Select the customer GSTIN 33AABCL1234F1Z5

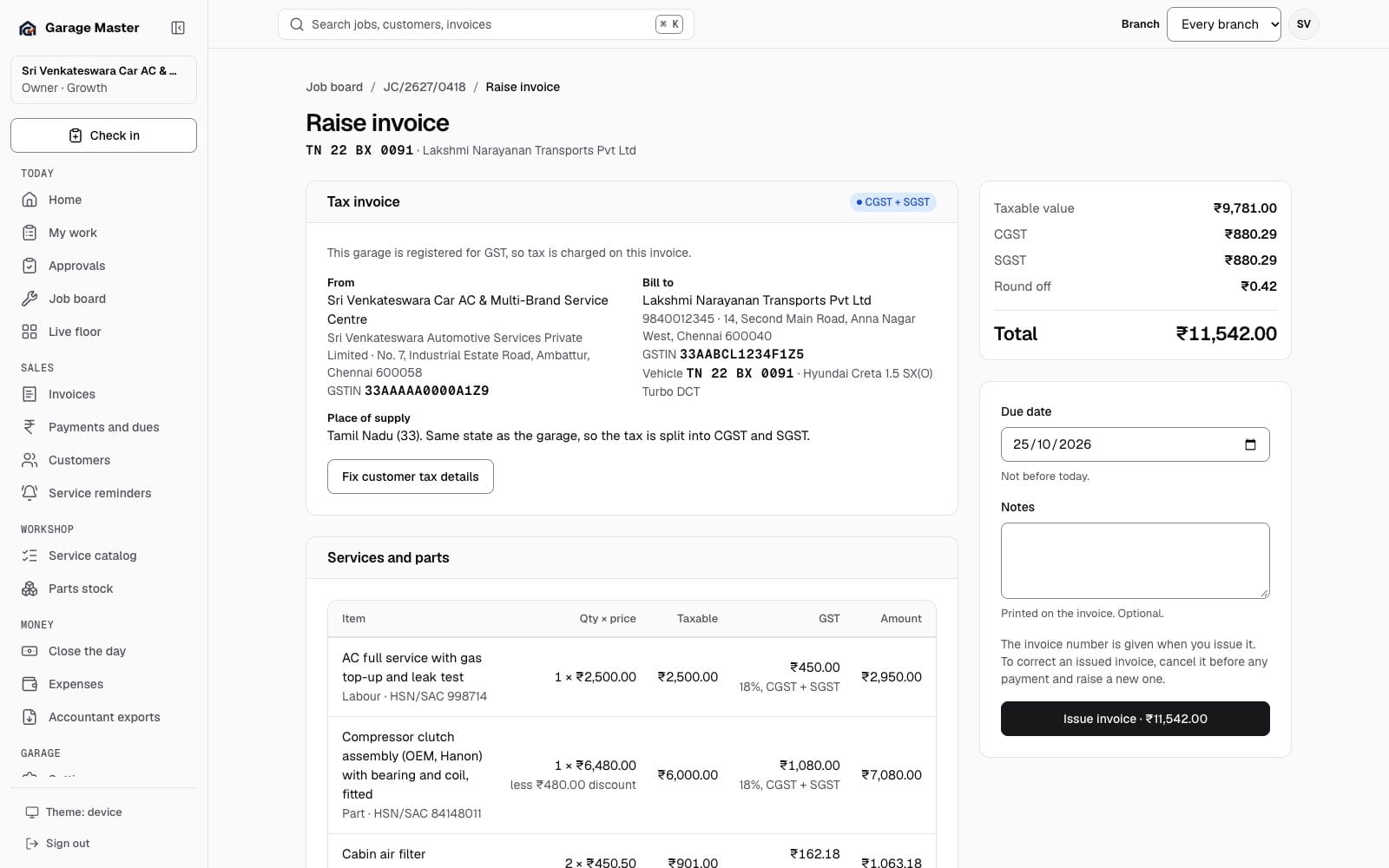(x=741, y=354)
